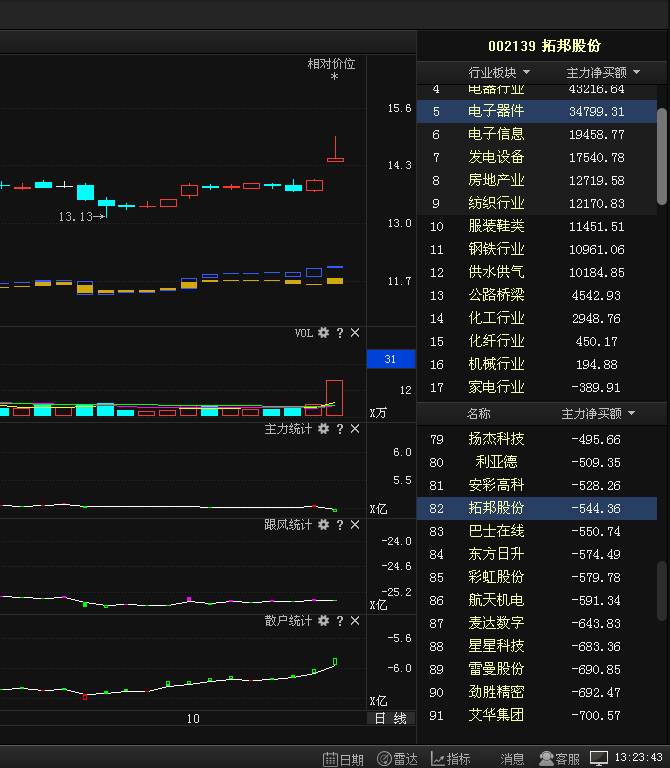Open 消息 messages in status bar

click(512, 759)
